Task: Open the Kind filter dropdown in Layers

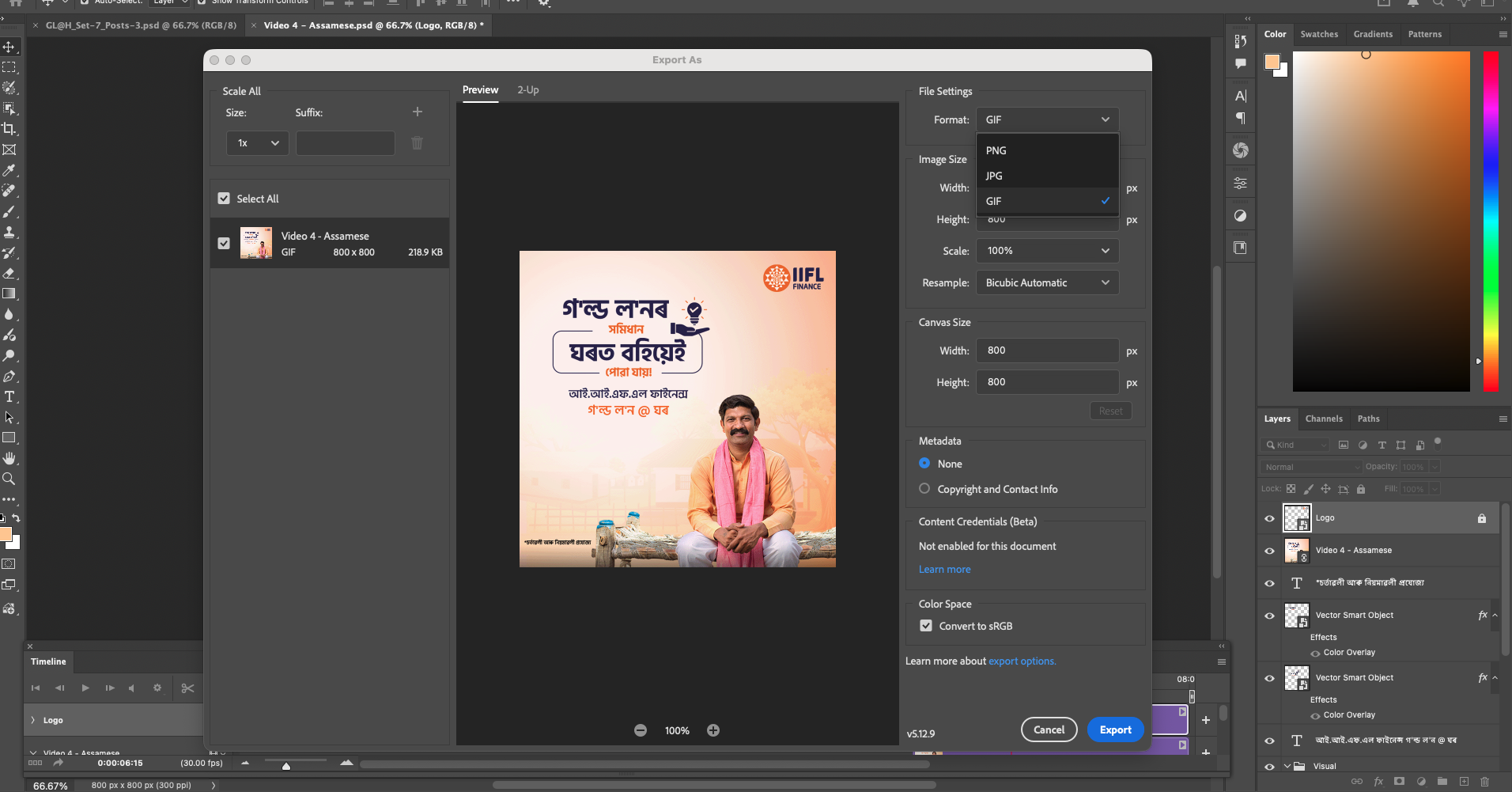Action: pos(1295,445)
